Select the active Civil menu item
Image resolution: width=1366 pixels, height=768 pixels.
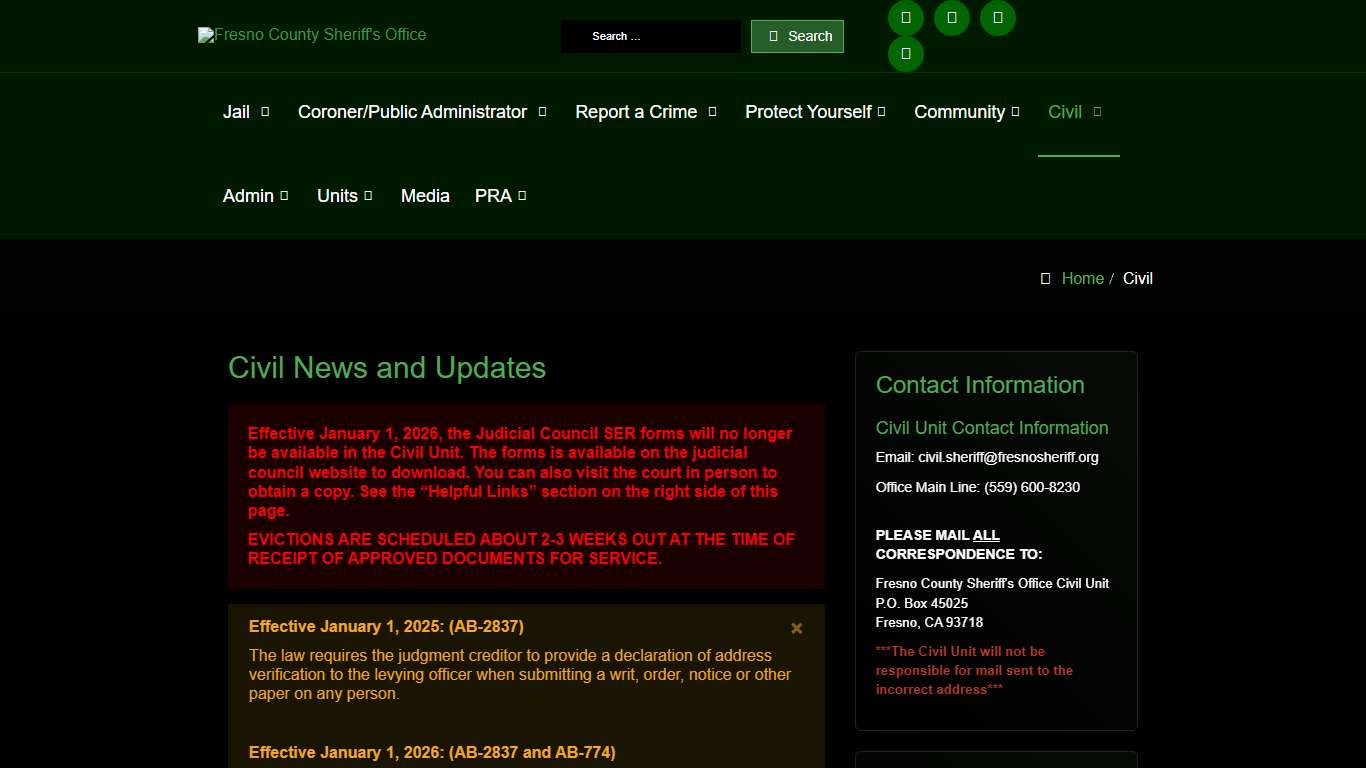[1066, 112]
